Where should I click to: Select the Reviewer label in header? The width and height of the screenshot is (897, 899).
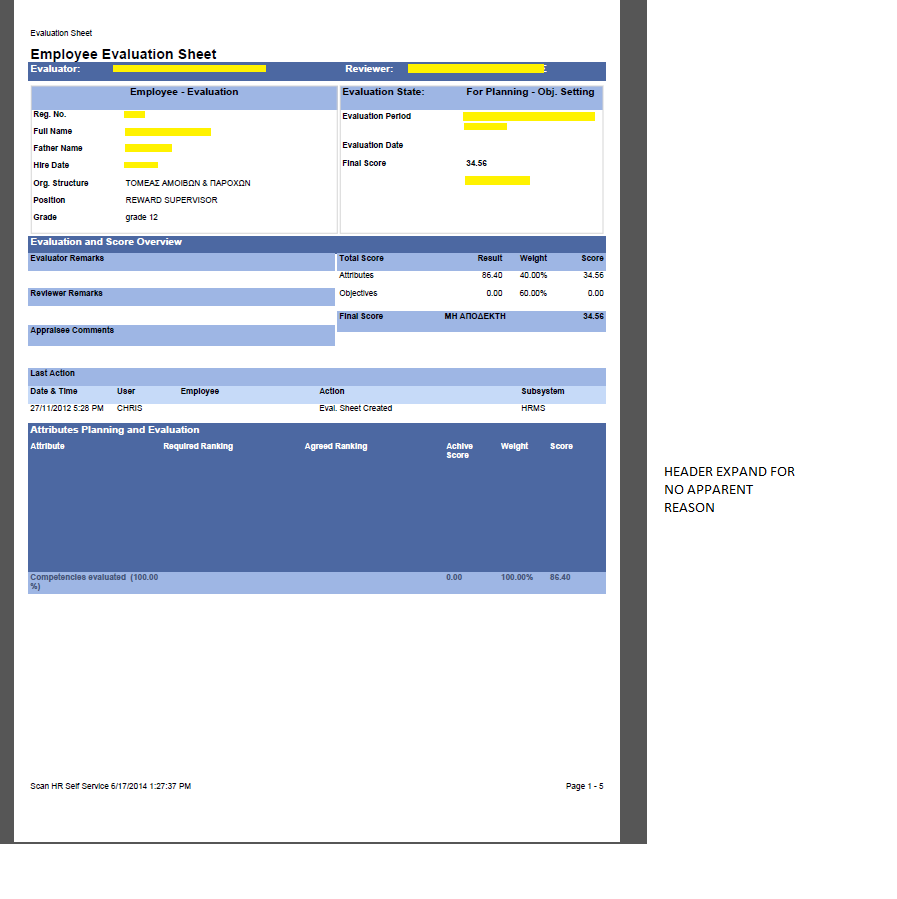click(x=369, y=69)
